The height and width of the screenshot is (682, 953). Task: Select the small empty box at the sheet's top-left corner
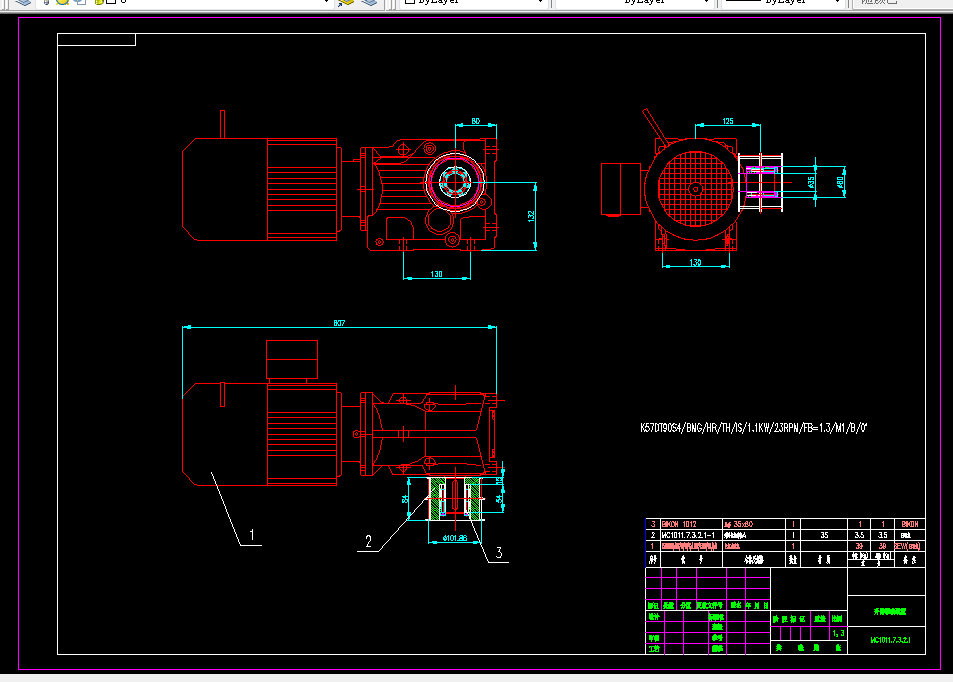coord(96,40)
